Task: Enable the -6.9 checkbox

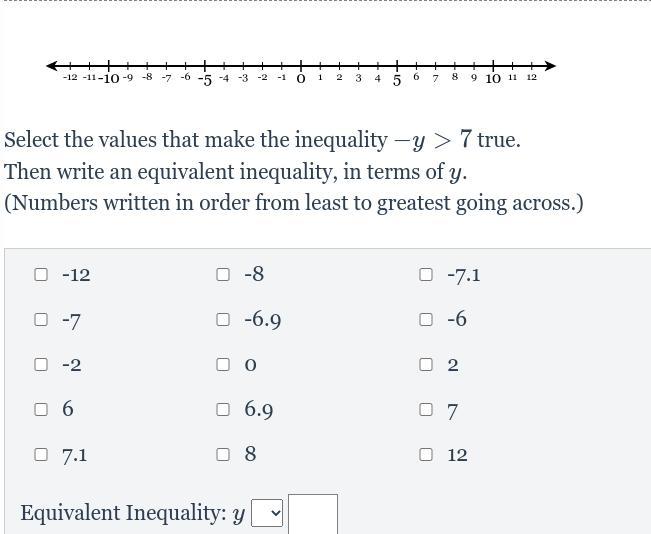Action: click(223, 320)
